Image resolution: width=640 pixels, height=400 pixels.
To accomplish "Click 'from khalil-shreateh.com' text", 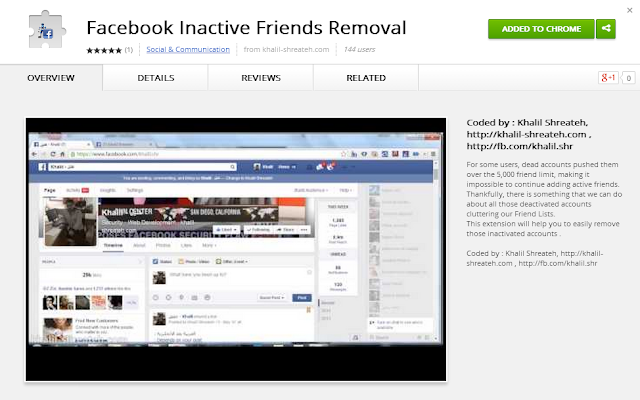I will 286,49.
